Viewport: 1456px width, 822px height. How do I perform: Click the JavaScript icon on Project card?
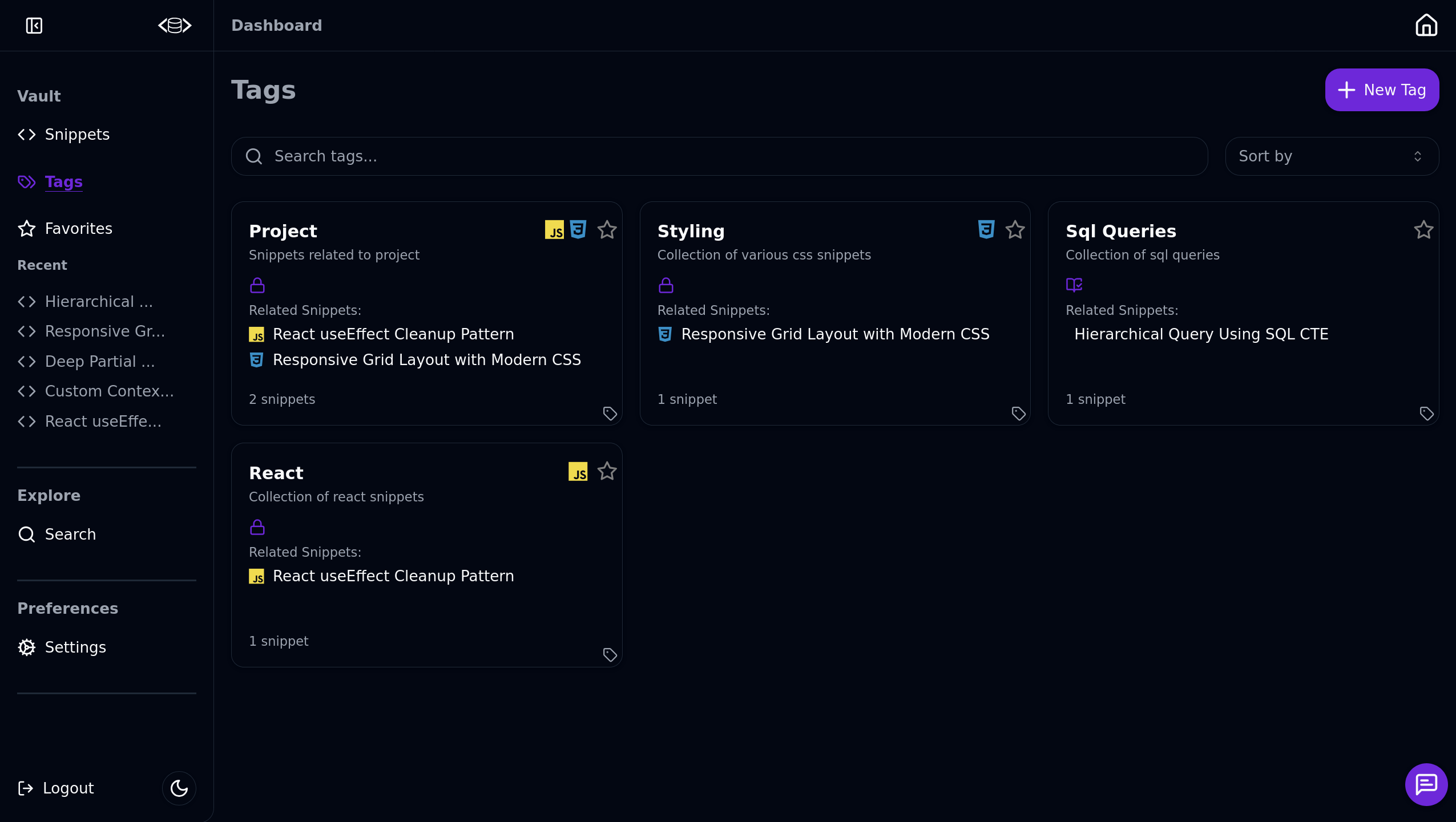coord(554,230)
